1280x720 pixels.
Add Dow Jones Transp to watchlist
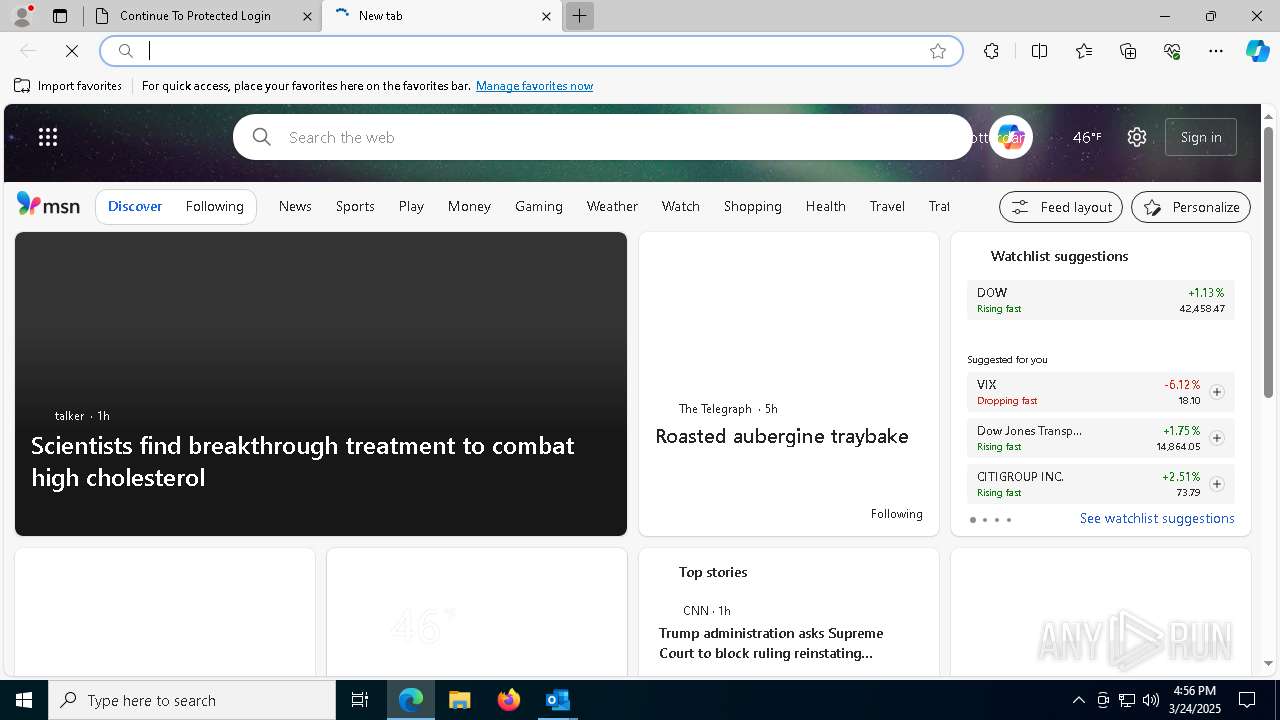pyautogui.click(x=1217, y=438)
